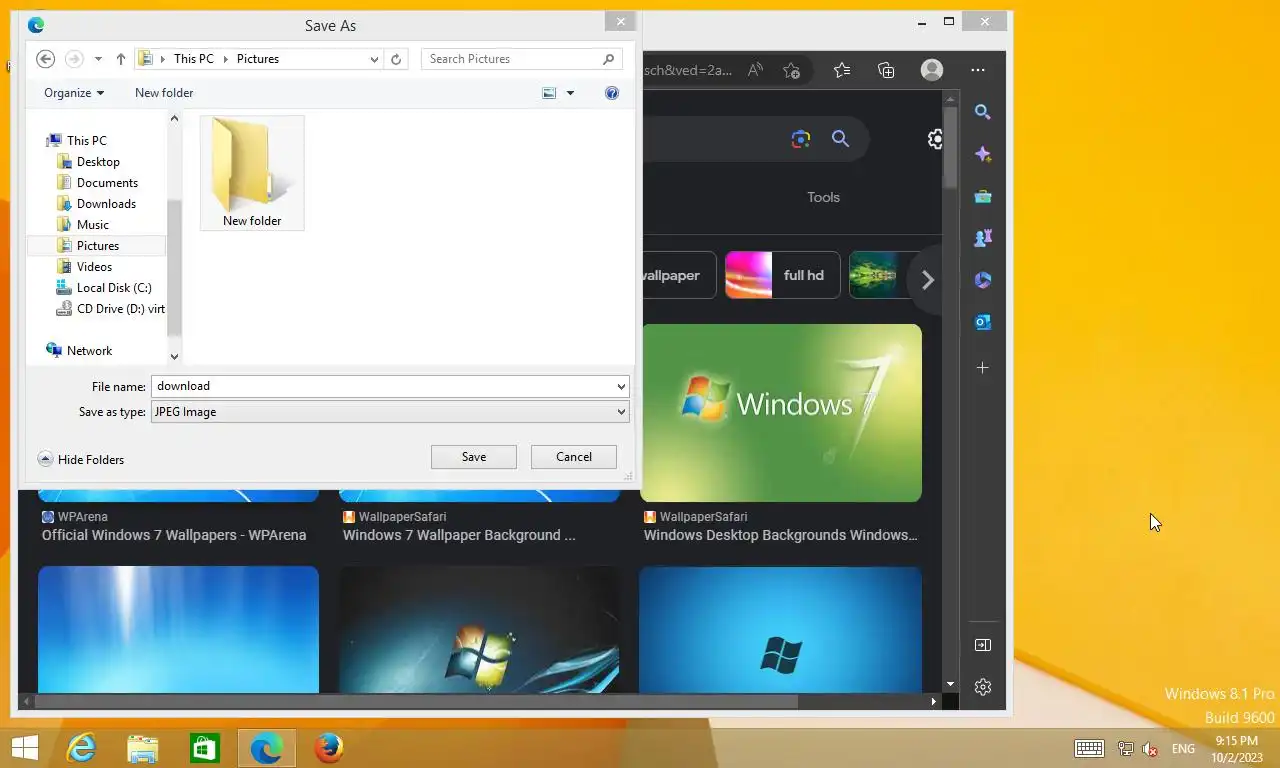Click the Save button
The width and height of the screenshot is (1280, 768).
[x=474, y=457]
